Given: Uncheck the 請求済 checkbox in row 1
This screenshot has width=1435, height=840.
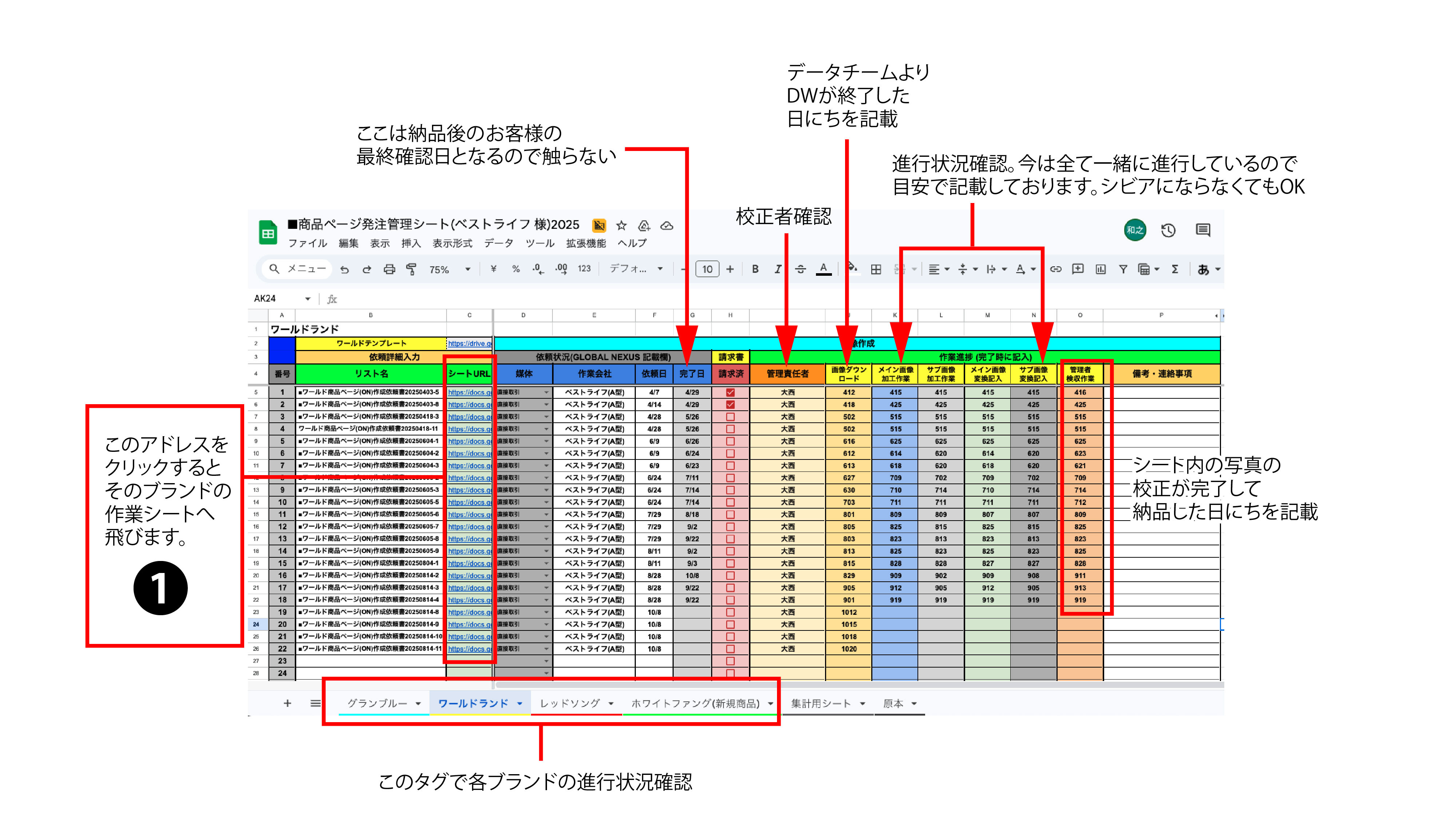Looking at the screenshot, I should 730,392.
